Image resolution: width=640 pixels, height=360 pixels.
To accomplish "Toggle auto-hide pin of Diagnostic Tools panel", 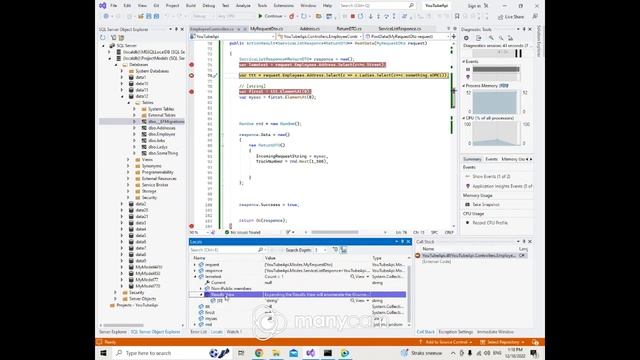I will (x=524, y=29).
